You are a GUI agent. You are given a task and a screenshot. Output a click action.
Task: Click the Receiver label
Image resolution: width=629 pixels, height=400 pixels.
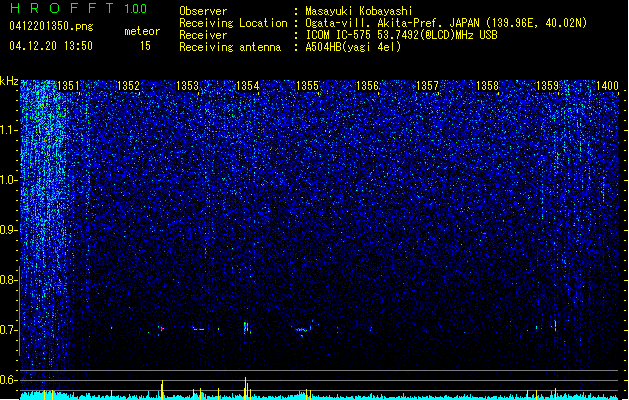click(x=203, y=35)
